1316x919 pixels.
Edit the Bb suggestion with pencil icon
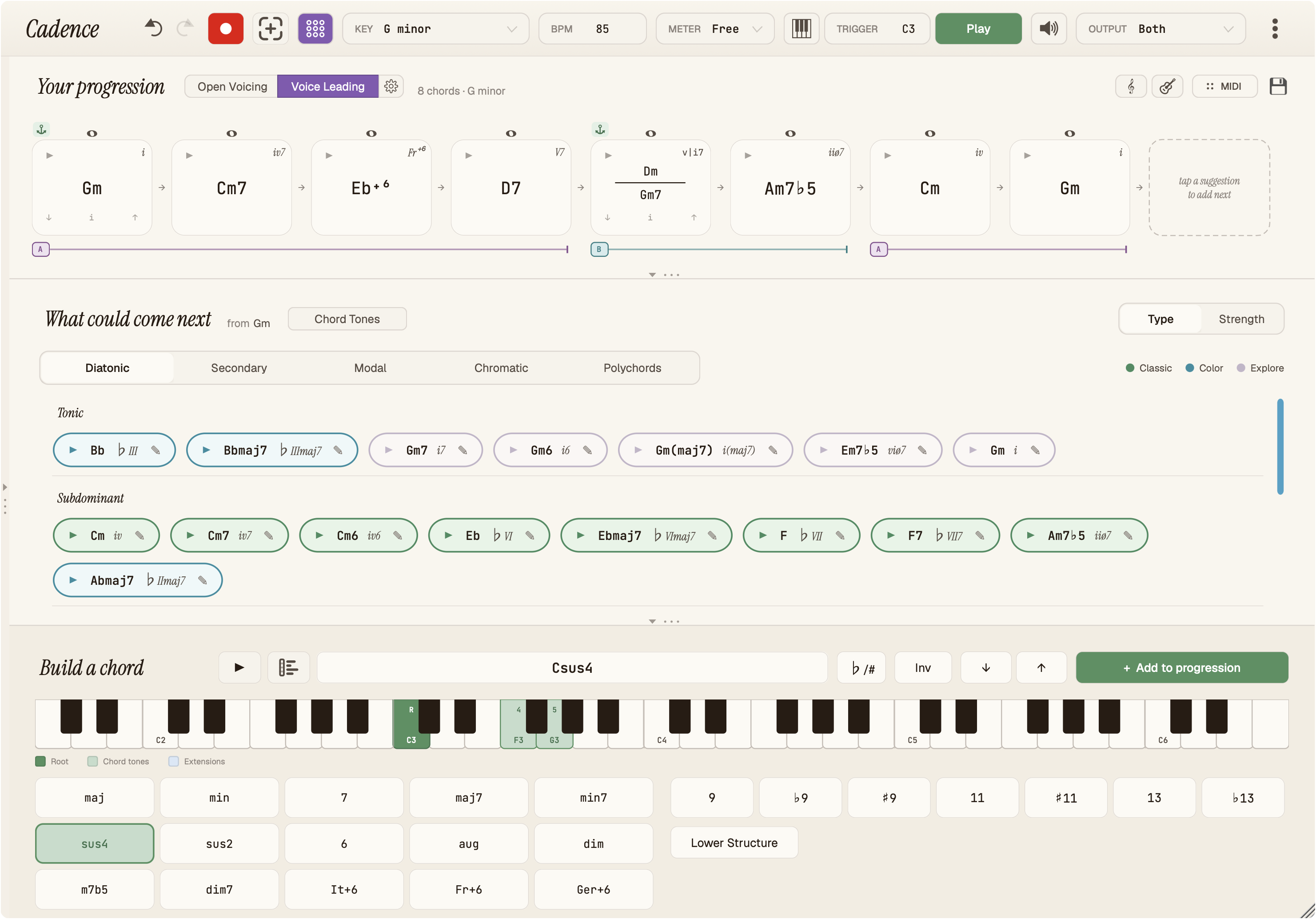156,450
